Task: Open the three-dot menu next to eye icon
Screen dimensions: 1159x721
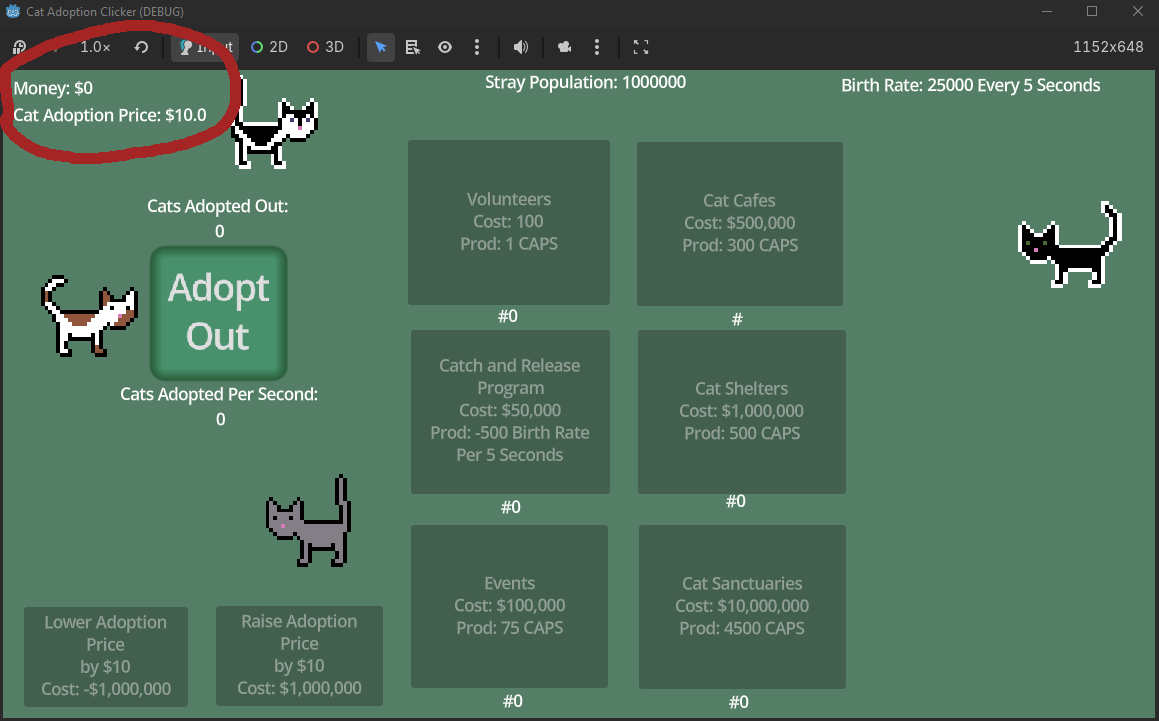Action: 477,47
